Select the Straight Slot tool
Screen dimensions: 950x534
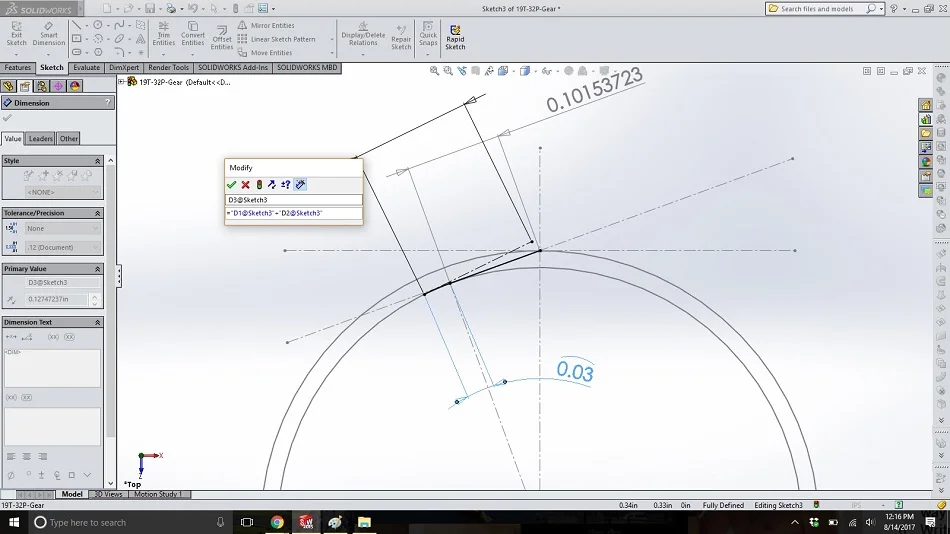coord(76,52)
